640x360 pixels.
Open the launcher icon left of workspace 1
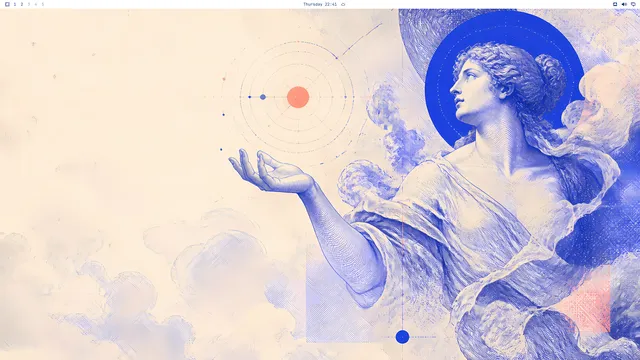click(x=7, y=4)
